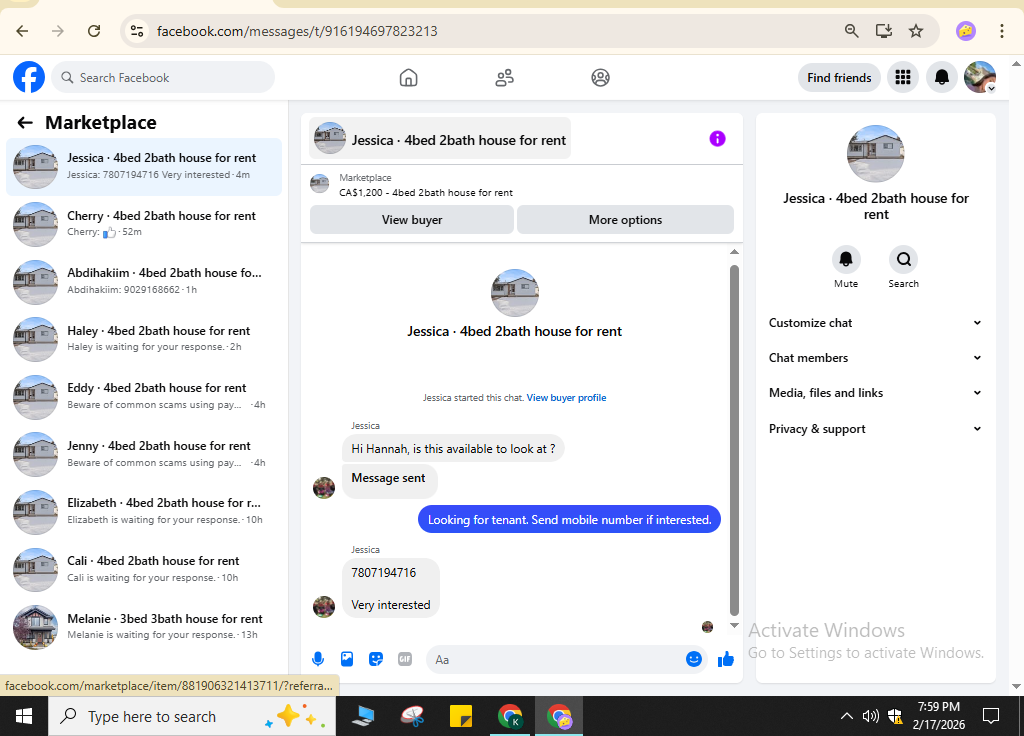Expand Privacy & support section
Image resolution: width=1024 pixels, height=736 pixels.
click(875, 429)
